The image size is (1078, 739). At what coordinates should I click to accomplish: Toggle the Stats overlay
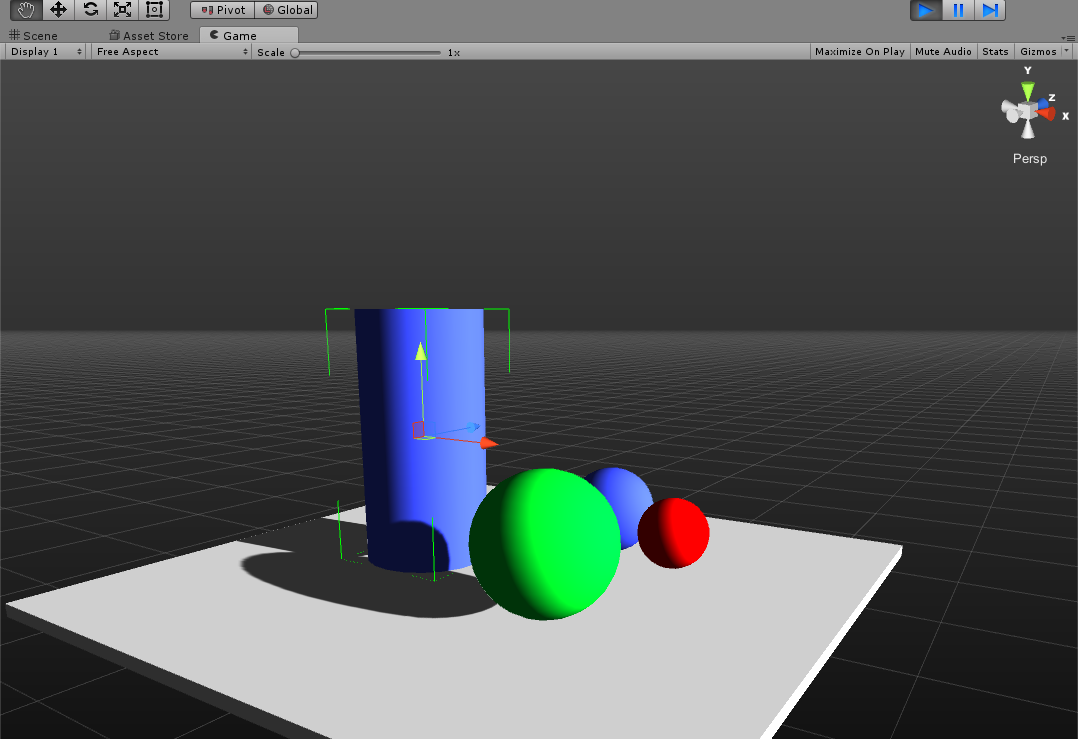point(996,52)
